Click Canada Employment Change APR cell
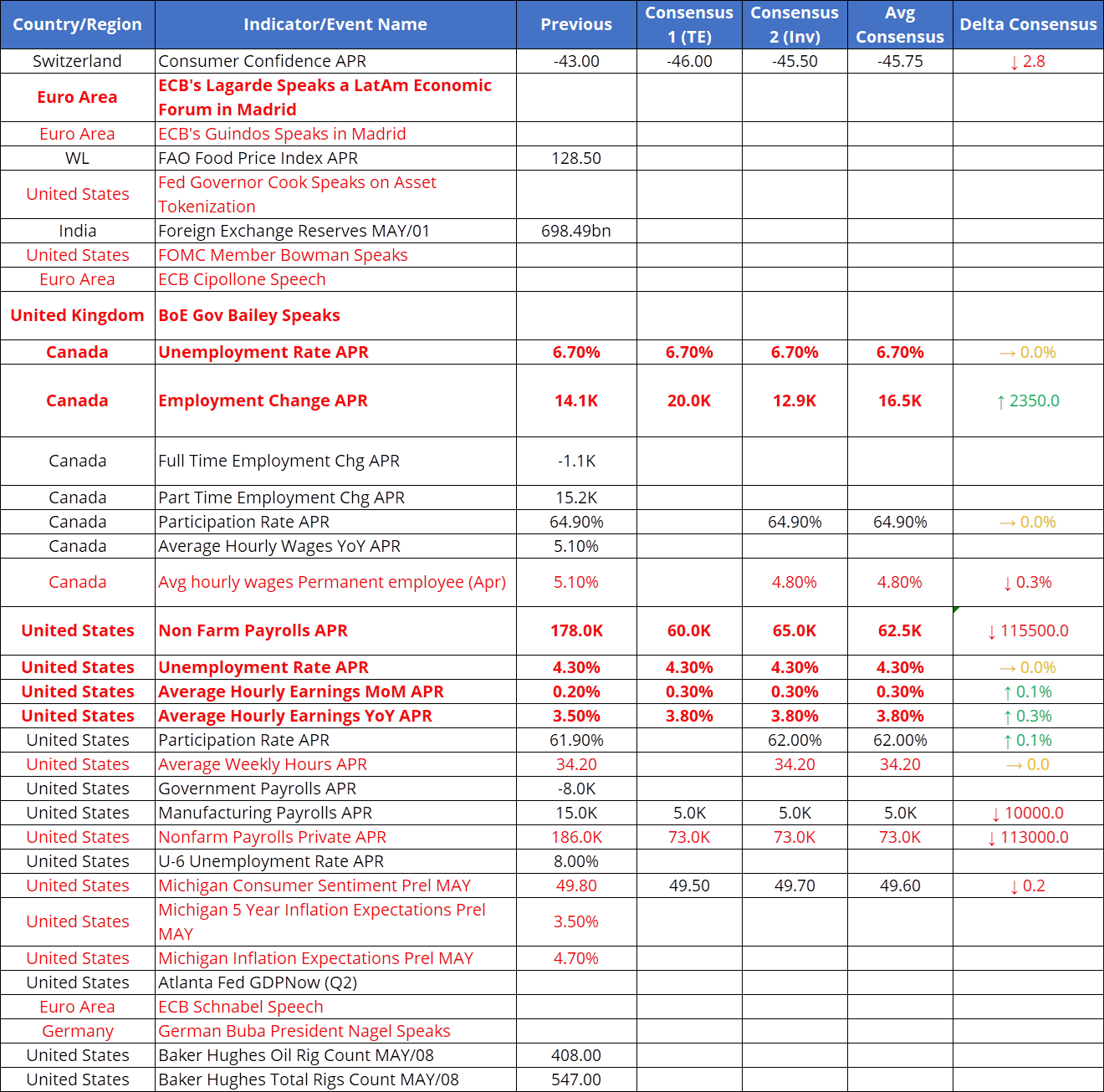1104x1092 pixels. [335, 401]
